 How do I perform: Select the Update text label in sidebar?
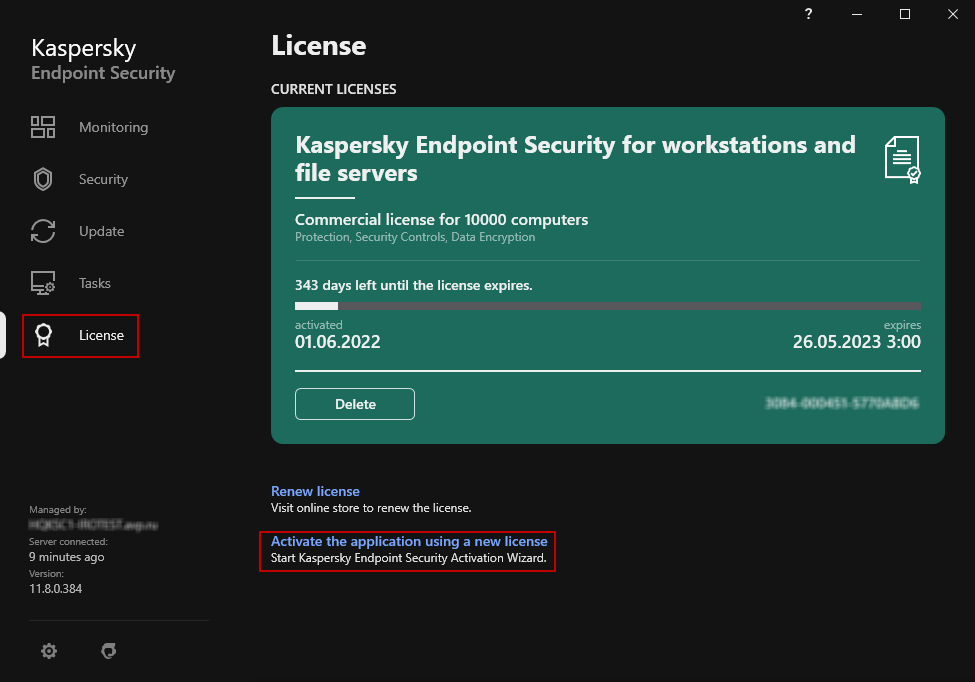[x=102, y=231]
